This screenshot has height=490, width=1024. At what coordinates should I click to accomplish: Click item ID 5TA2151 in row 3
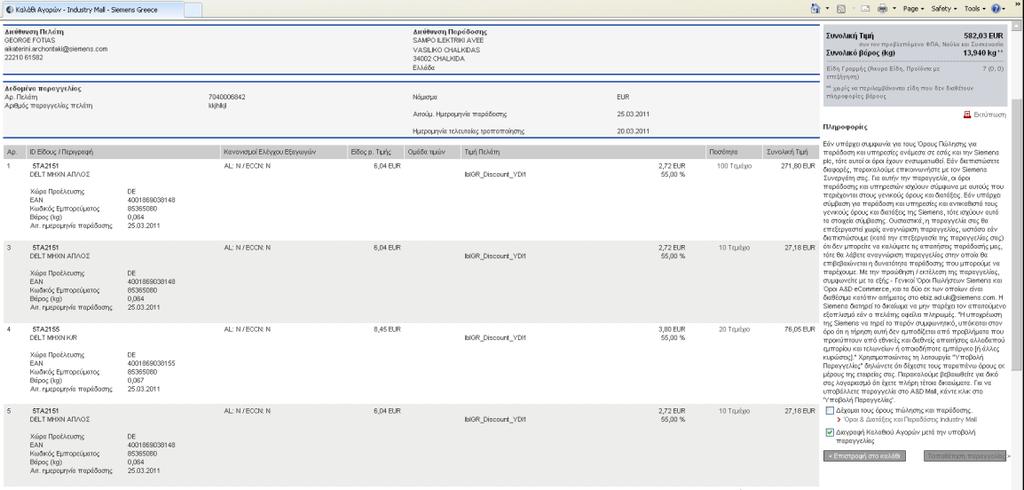pyautogui.click(x=44, y=248)
